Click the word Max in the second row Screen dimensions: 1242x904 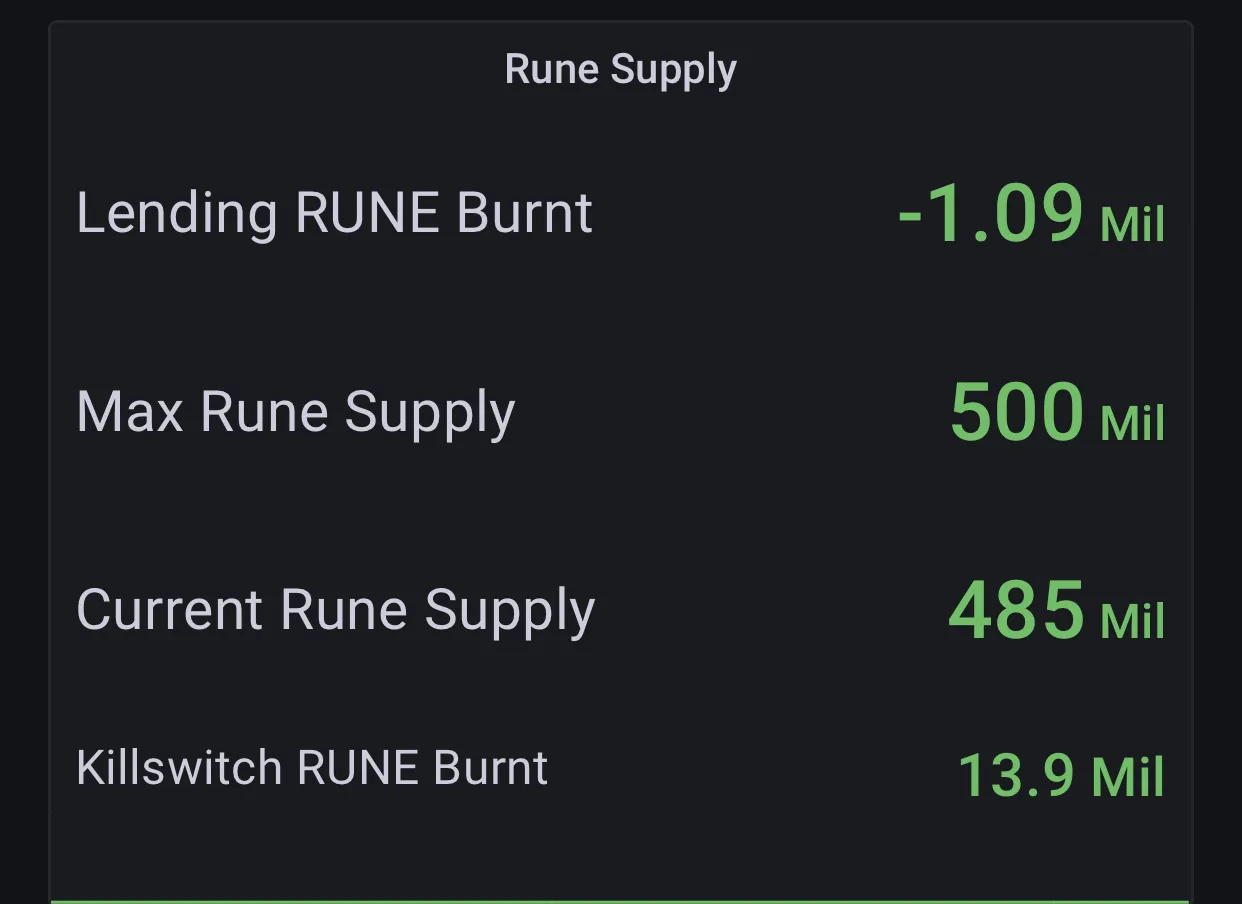pyautogui.click(x=130, y=412)
